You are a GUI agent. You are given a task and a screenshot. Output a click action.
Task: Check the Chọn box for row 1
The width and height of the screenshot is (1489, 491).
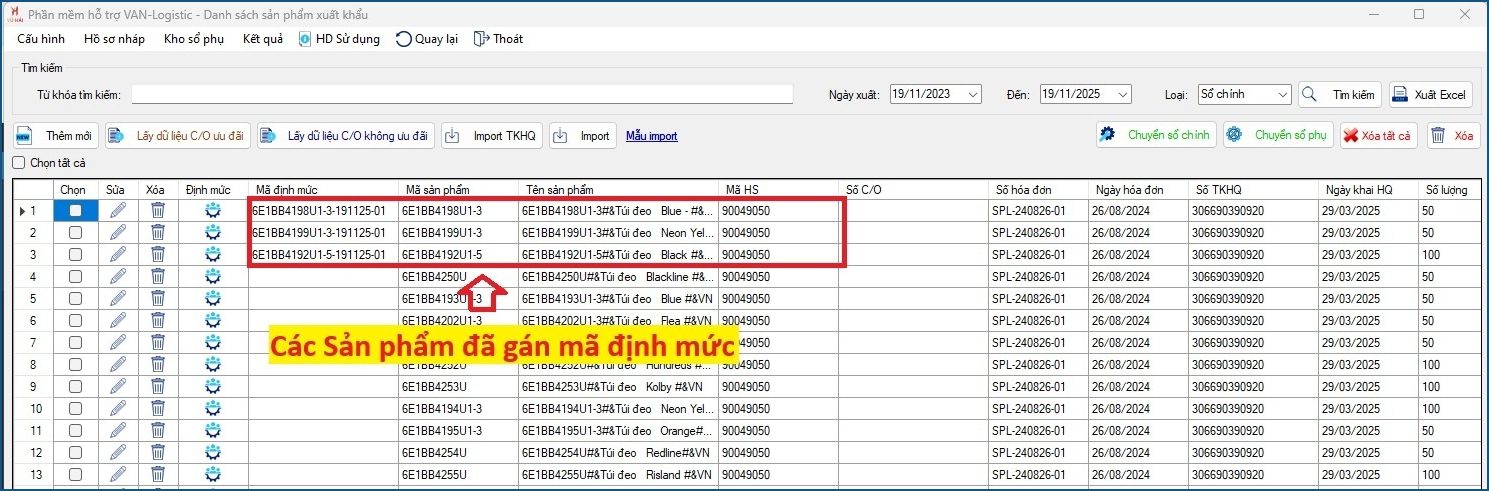tap(75, 211)
